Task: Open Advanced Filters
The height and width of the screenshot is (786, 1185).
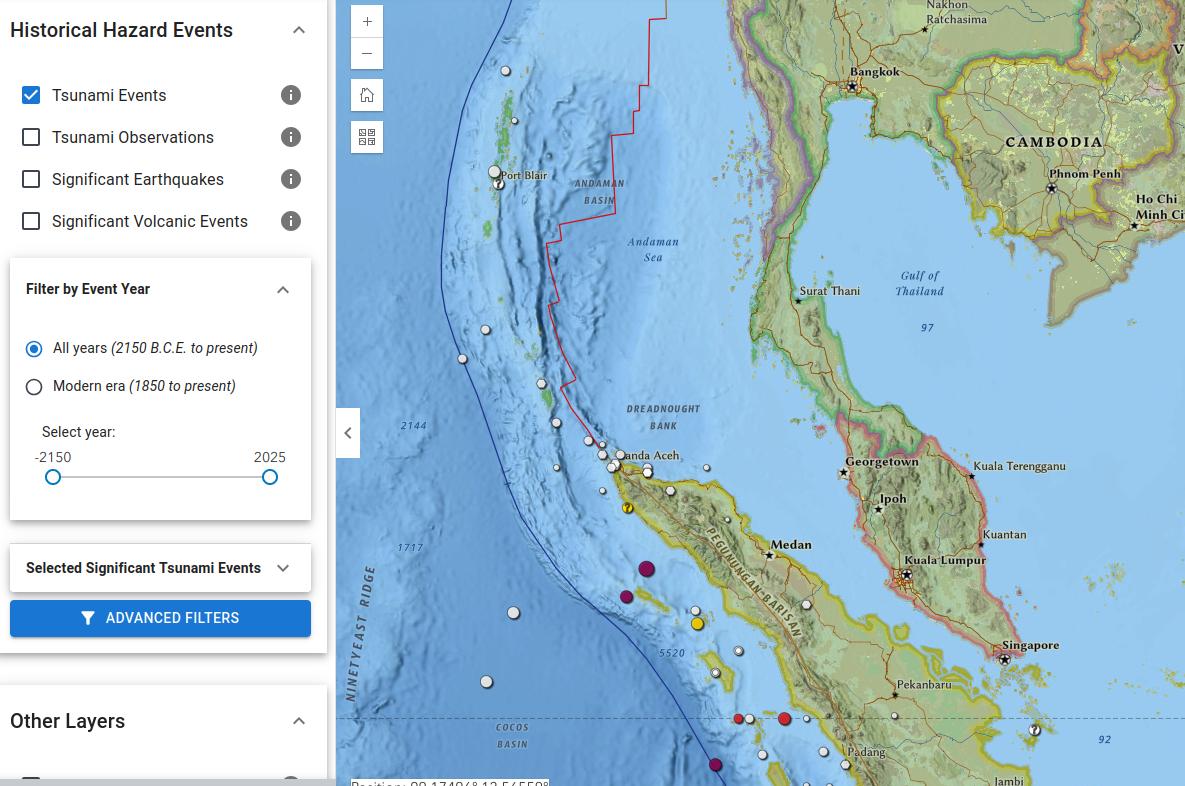Action: pos(160,618)
